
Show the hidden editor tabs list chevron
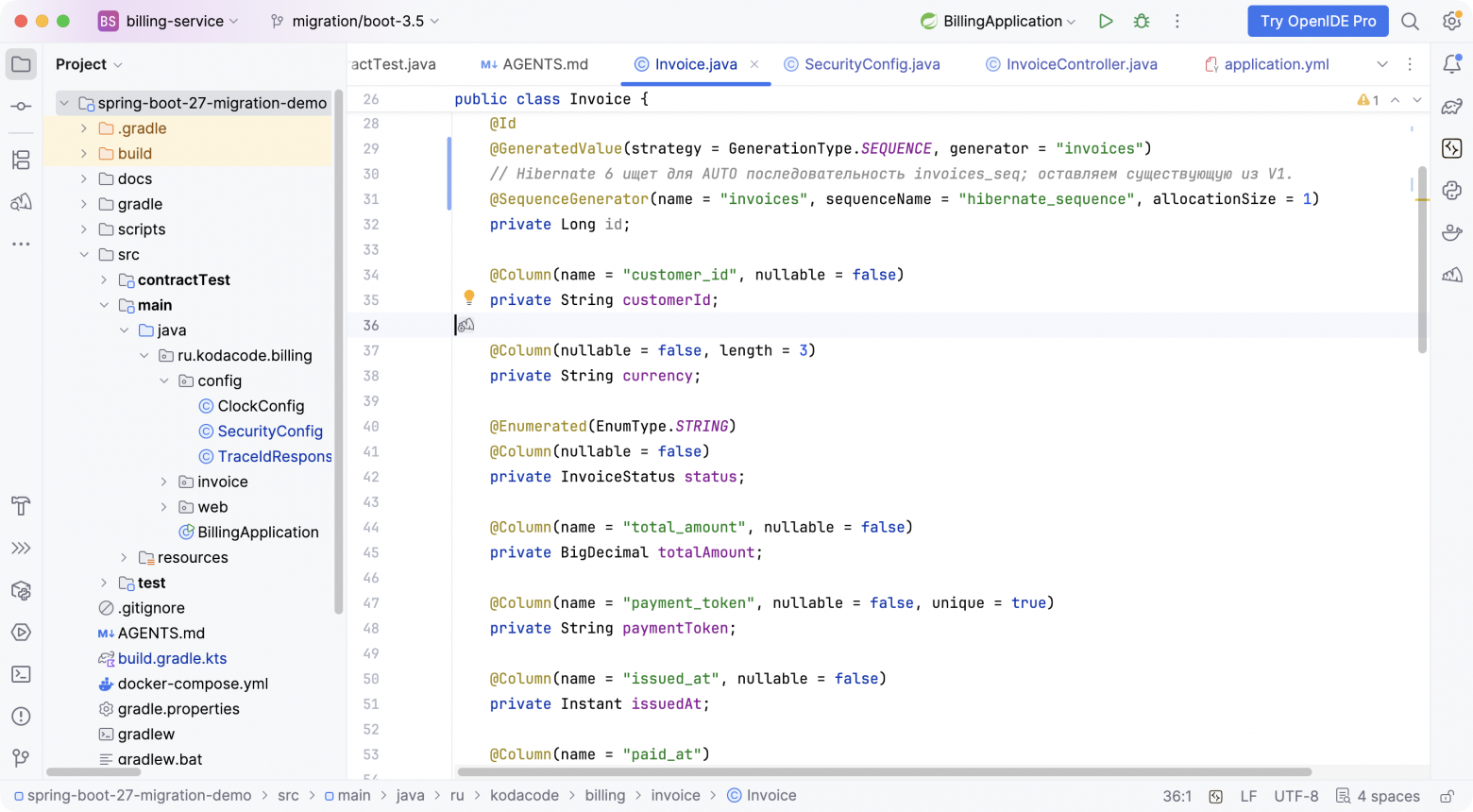pyautogui.click(x=1382, y=64)
